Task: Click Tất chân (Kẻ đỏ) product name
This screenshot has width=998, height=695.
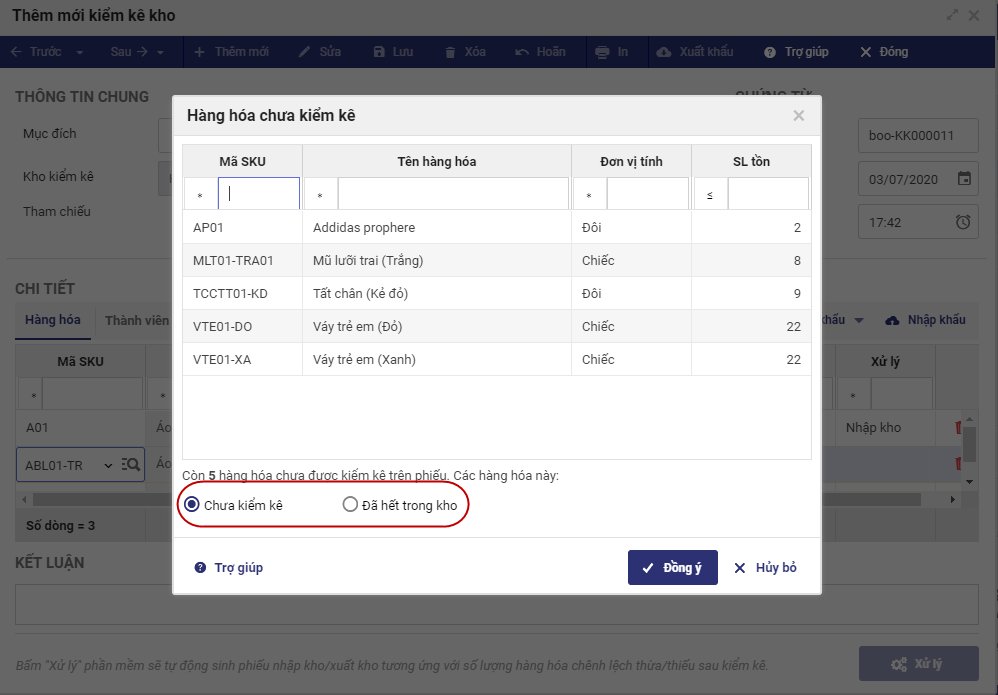Action: tap(360, 293)
